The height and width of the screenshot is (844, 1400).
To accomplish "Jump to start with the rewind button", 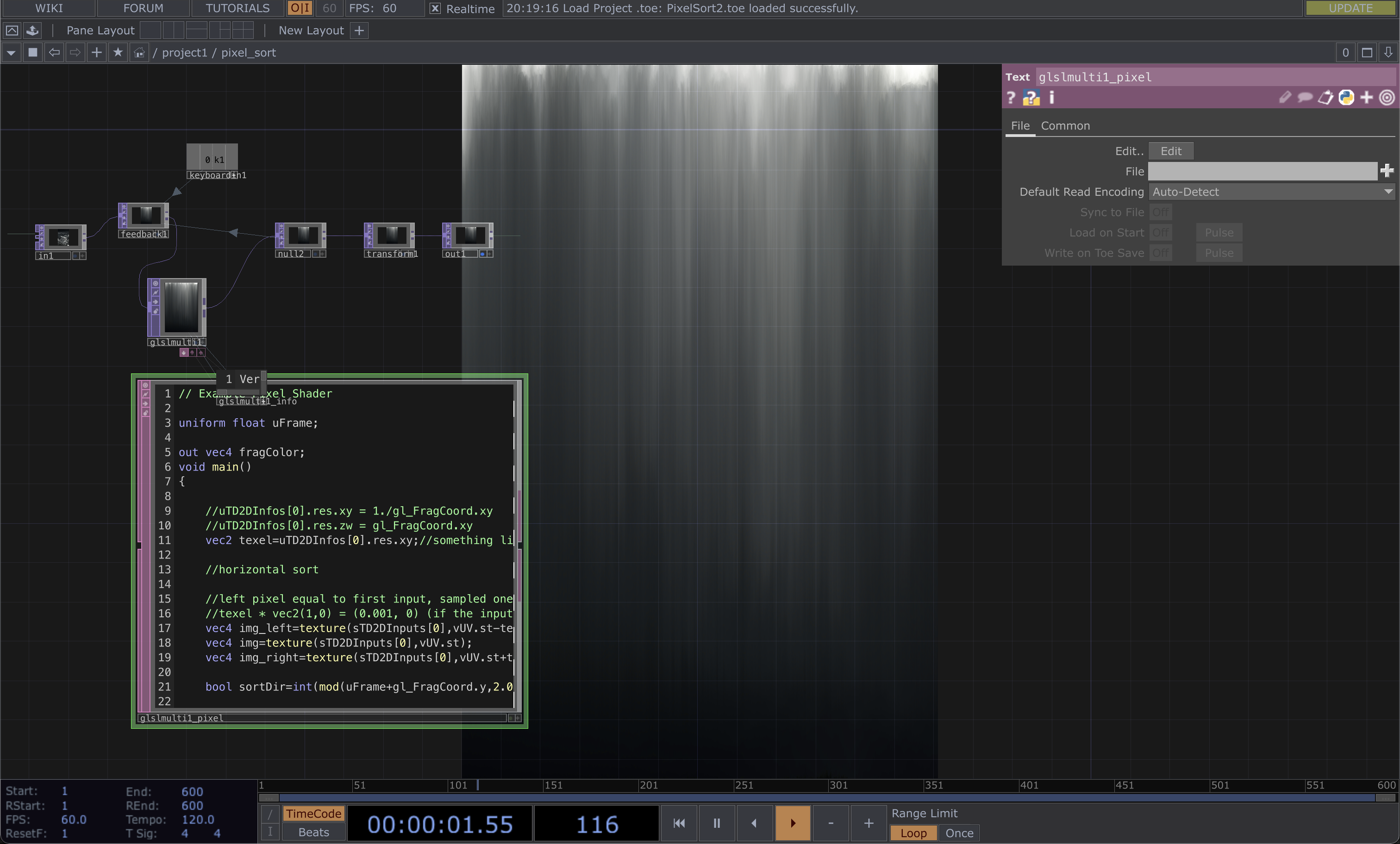I will point(678,823).
